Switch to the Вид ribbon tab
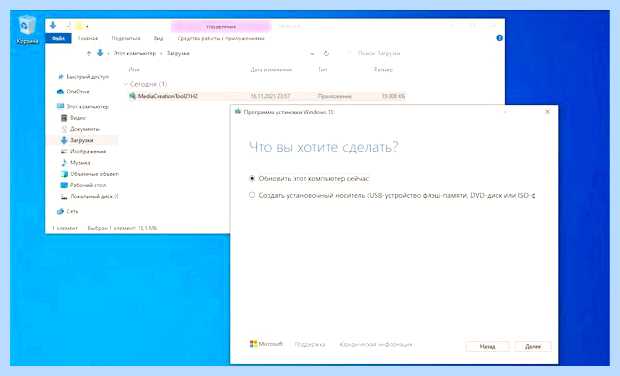Image resolution: width=620 pixels, height=376 pixels. 159,38
